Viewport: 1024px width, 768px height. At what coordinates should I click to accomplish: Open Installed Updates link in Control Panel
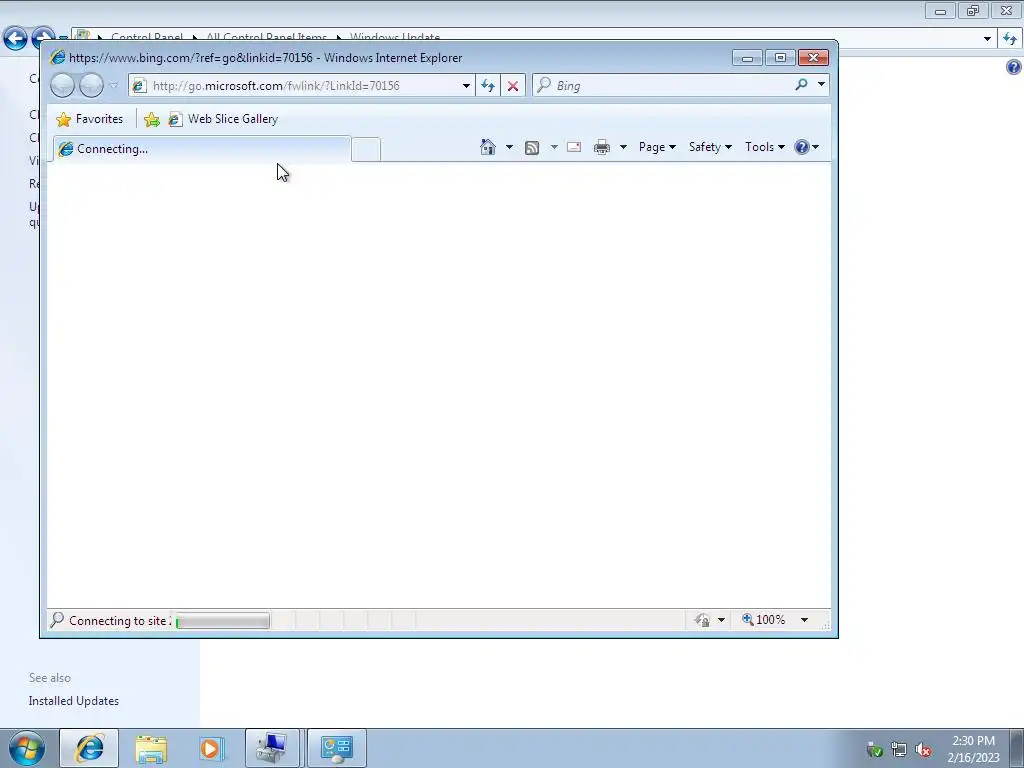coord(74,701)
